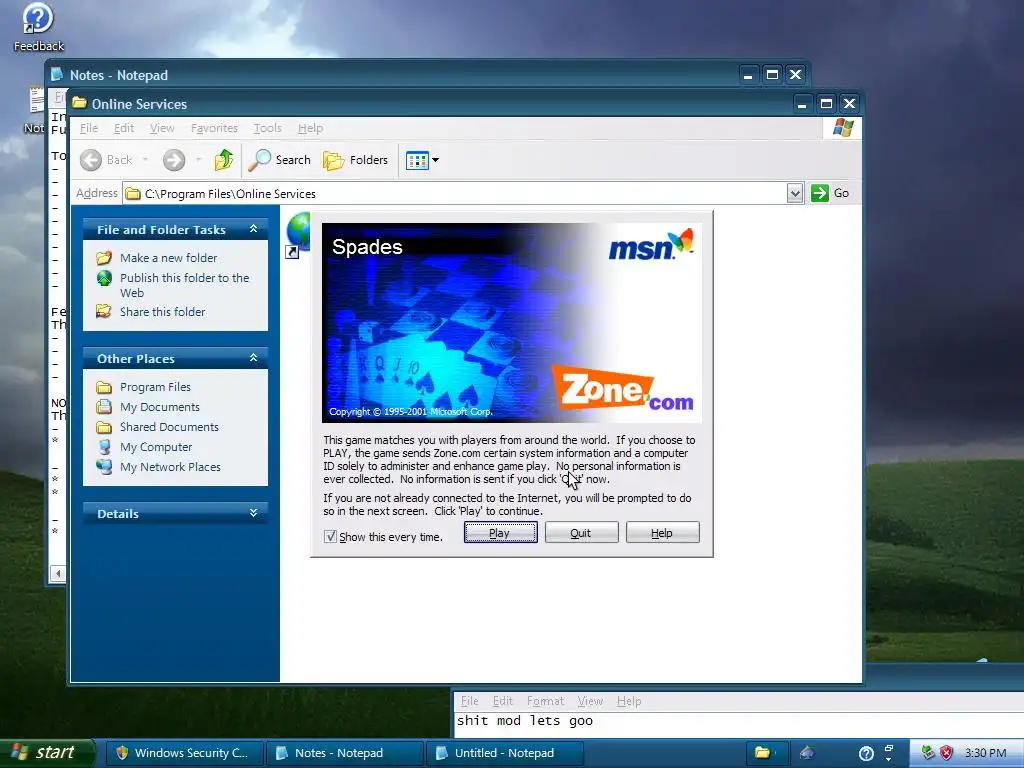Screen dimensions: 1024x768
Task: Go up one folder level
Action: [x=224, y=159]
